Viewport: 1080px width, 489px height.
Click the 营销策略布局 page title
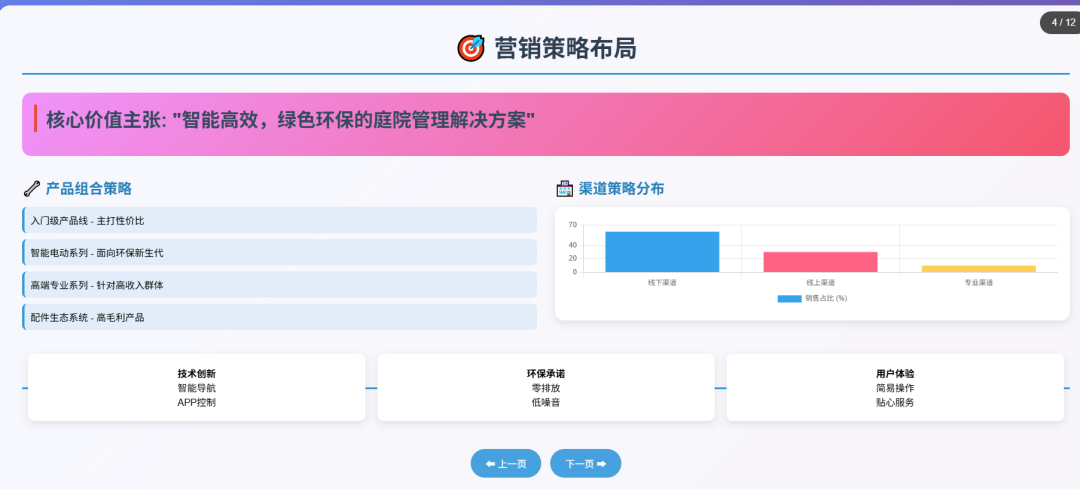[565, 48]
